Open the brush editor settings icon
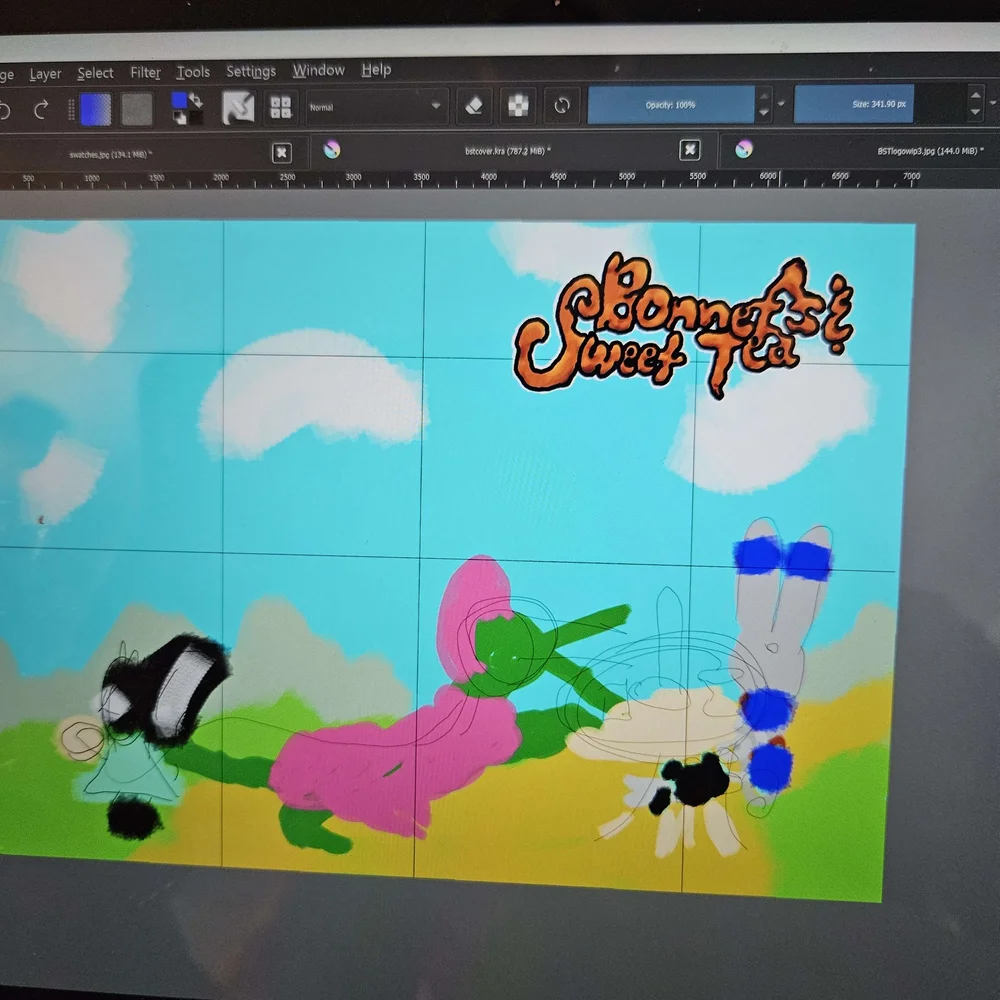 238,107
